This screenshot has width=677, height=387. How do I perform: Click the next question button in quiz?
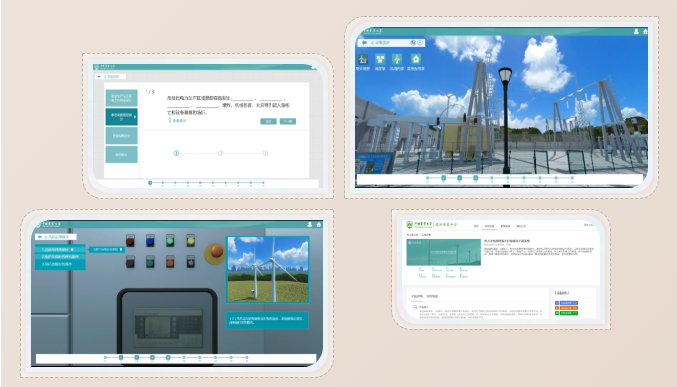288,121
